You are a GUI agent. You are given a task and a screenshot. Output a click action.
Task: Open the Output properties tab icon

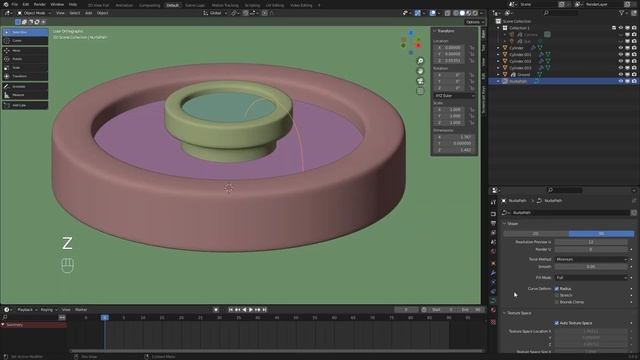click(x=493, y=223)
